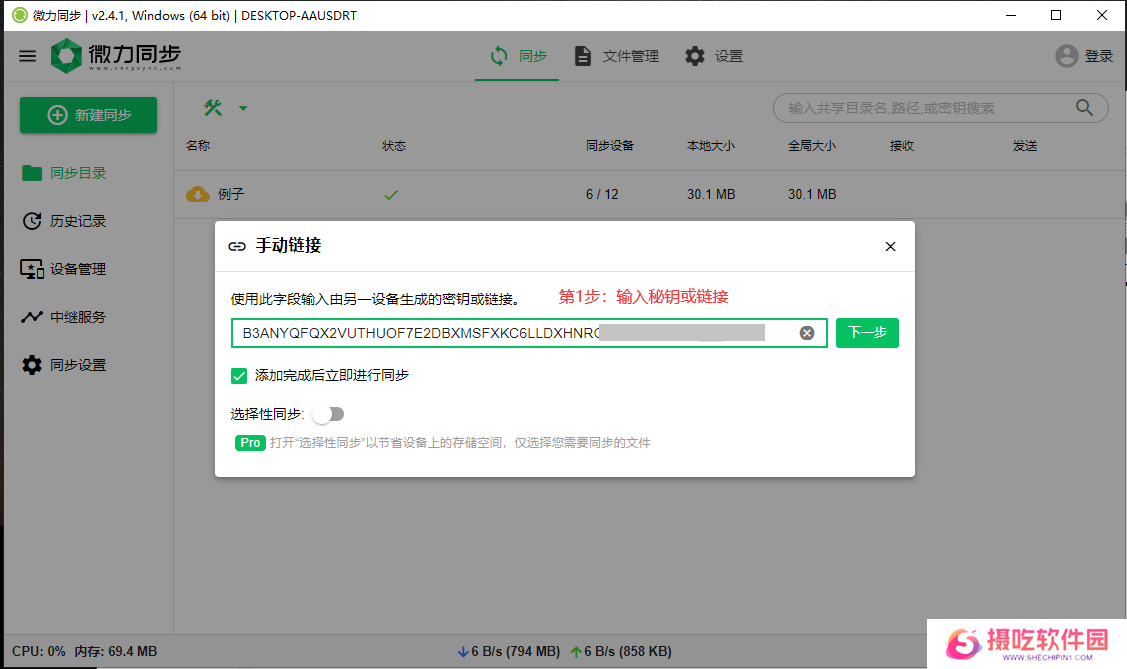Viewport: 1127px width, 669px height.
Task: Clear the key input with the X icon
Action: (x=807, y=333)
